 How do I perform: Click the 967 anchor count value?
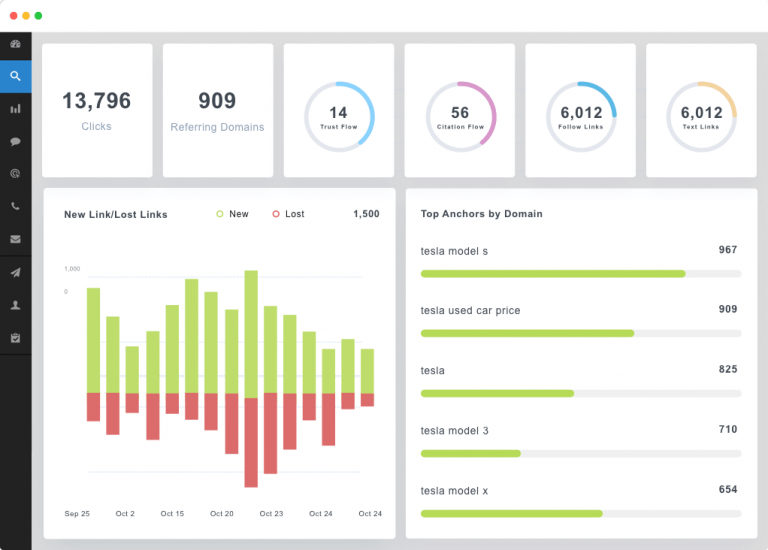click(728, 250)
